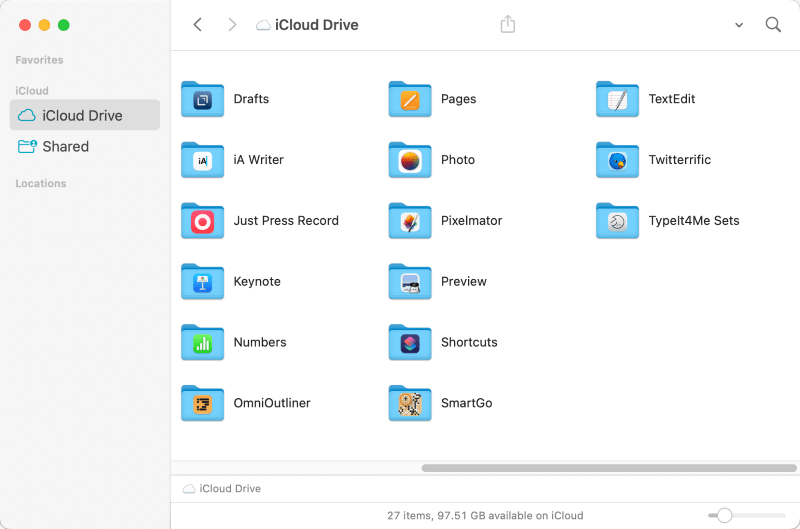Click the horizontal scrollbar
800x529 pixels.
pos(606,467)
